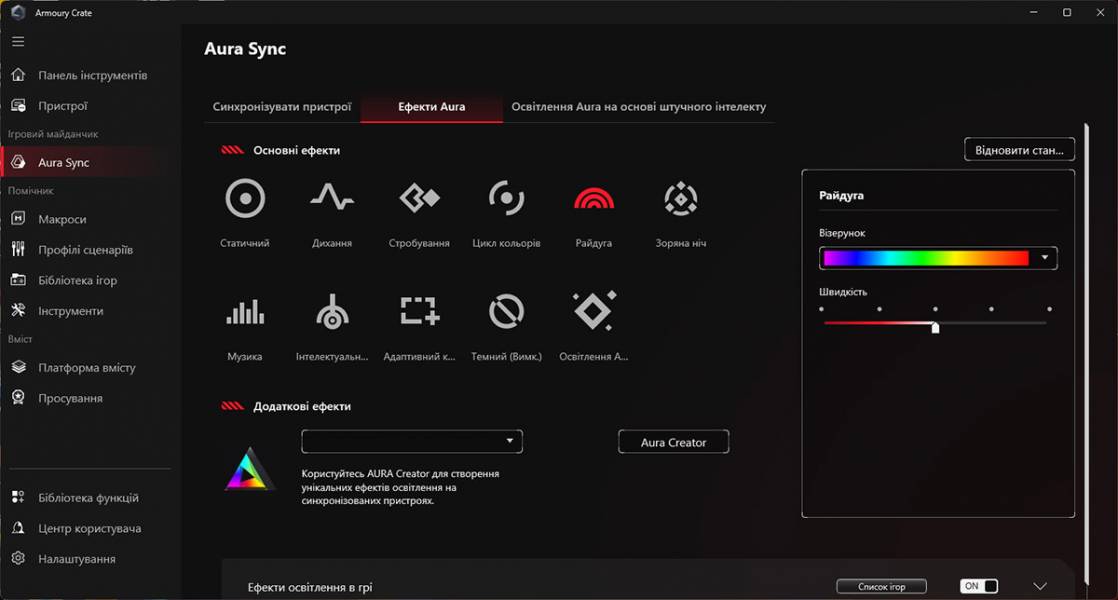Click the Settings (Налаштування) gear icon
Viewport: 1118px width, 600px height.
pos(19,559)
